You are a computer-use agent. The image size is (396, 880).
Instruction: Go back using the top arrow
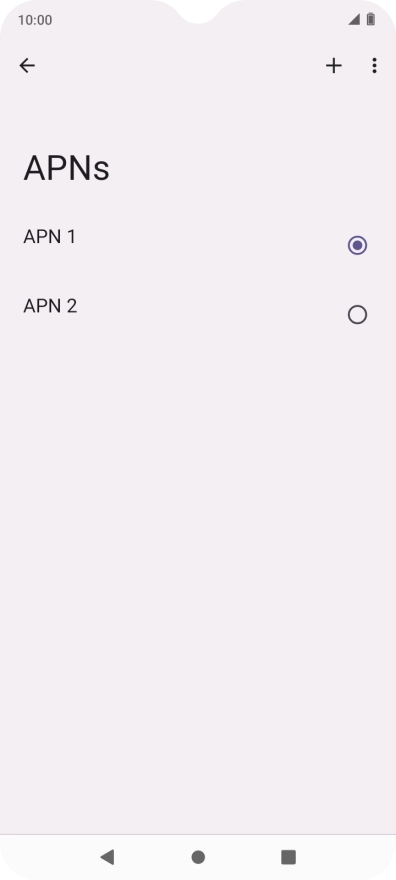(27, 66)
